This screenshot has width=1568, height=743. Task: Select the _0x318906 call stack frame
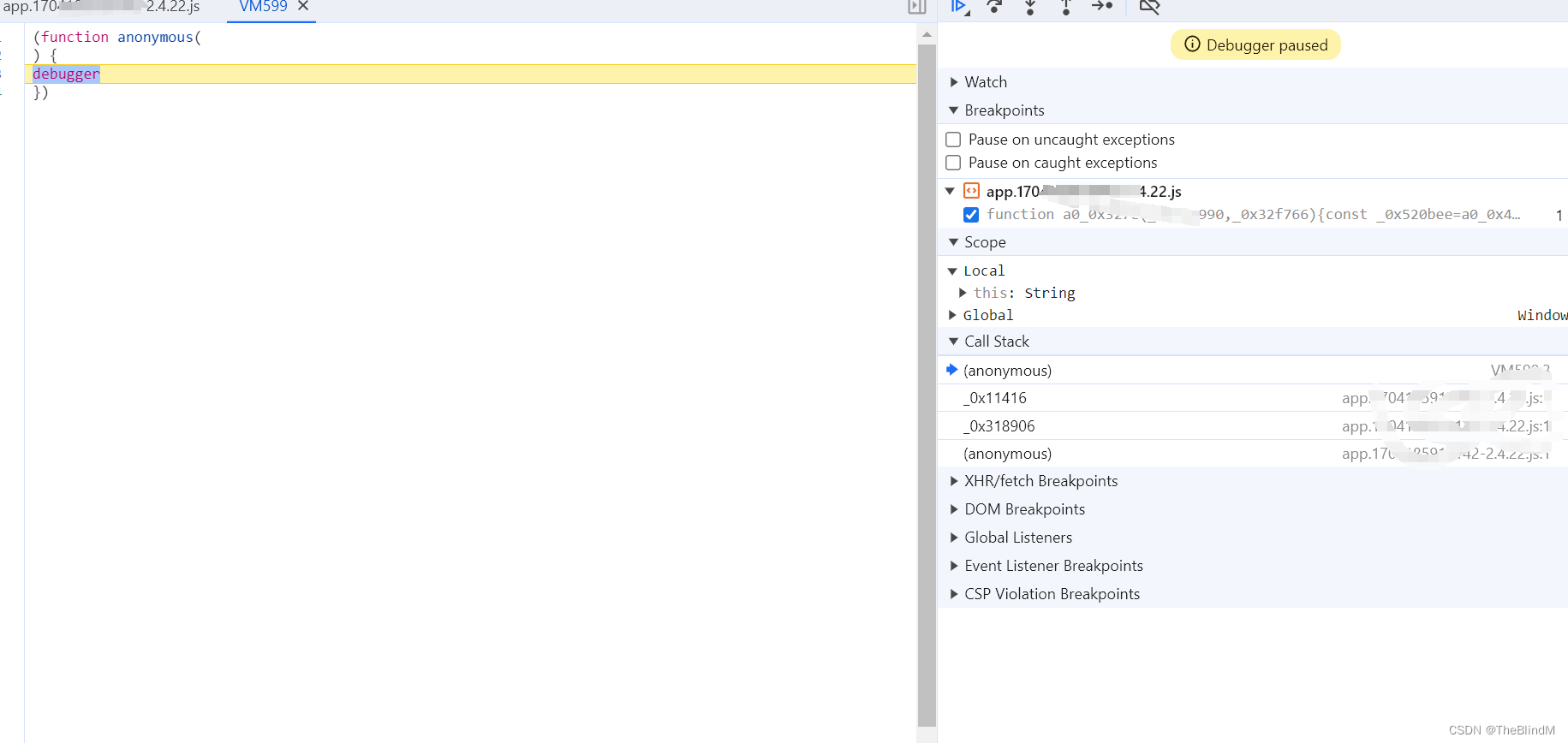1253,426
